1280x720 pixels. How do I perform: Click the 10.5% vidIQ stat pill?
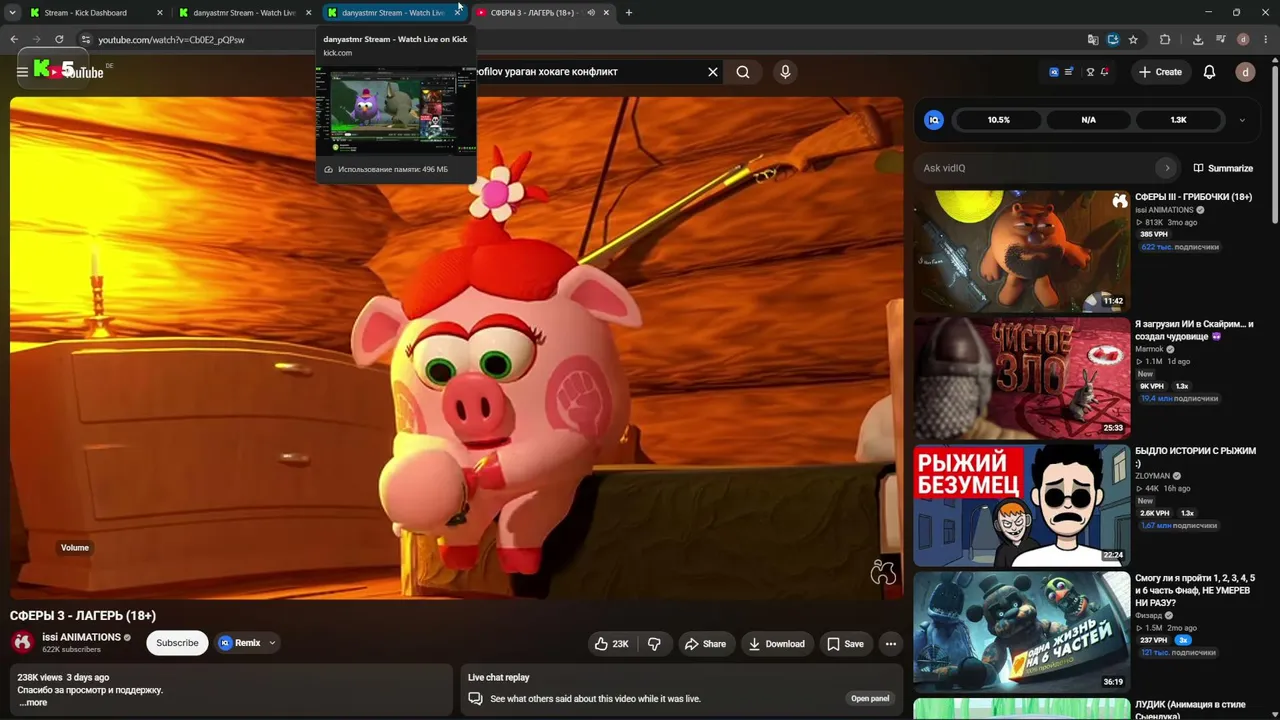(999, 120)
